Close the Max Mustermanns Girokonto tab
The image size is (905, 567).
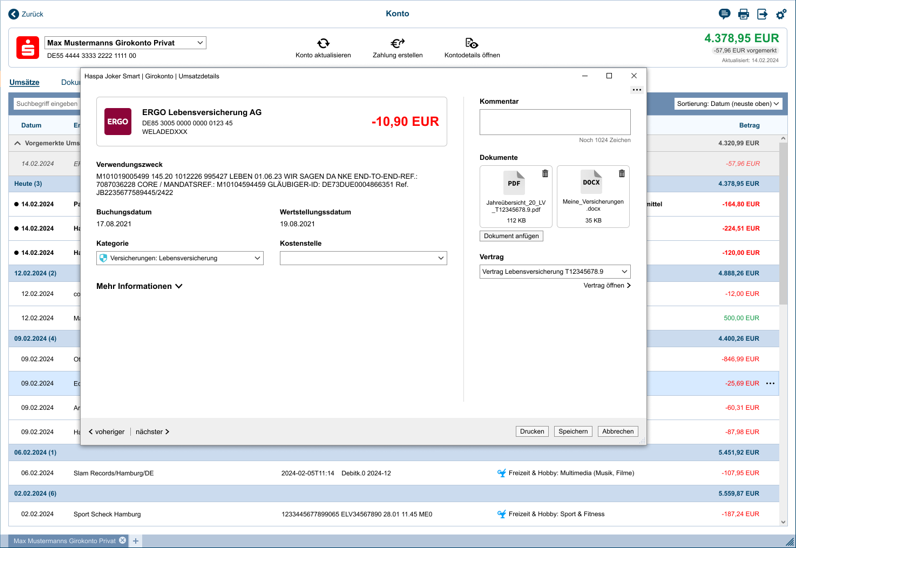pos(122,540)
